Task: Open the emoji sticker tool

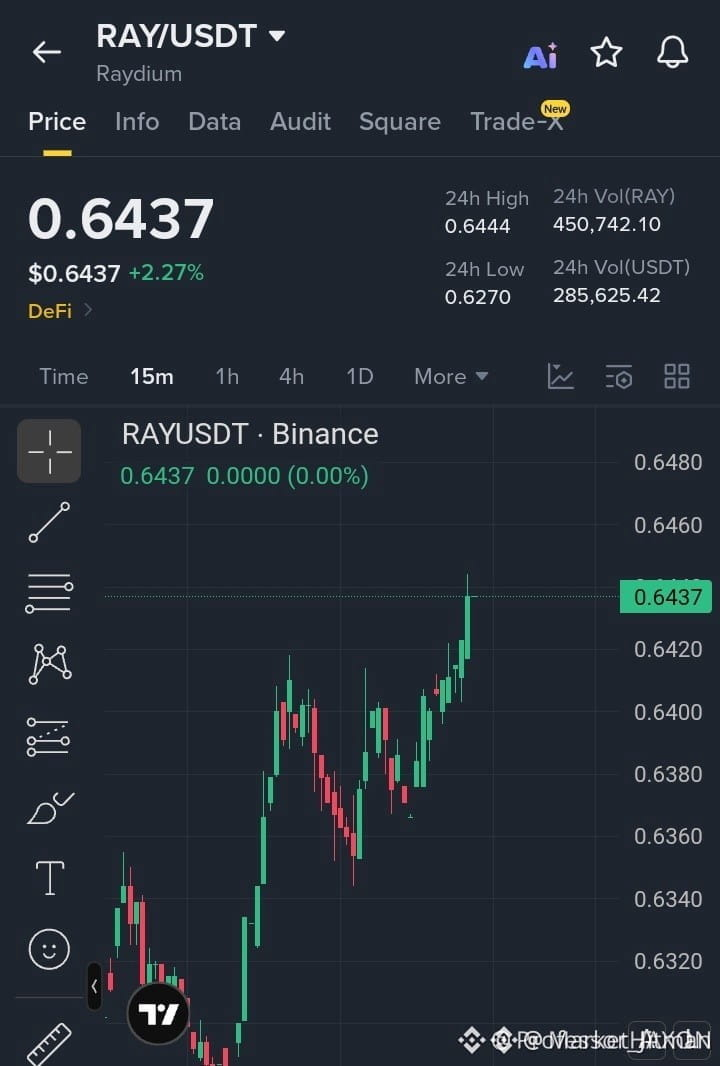Action: click(x=49, y=948)
